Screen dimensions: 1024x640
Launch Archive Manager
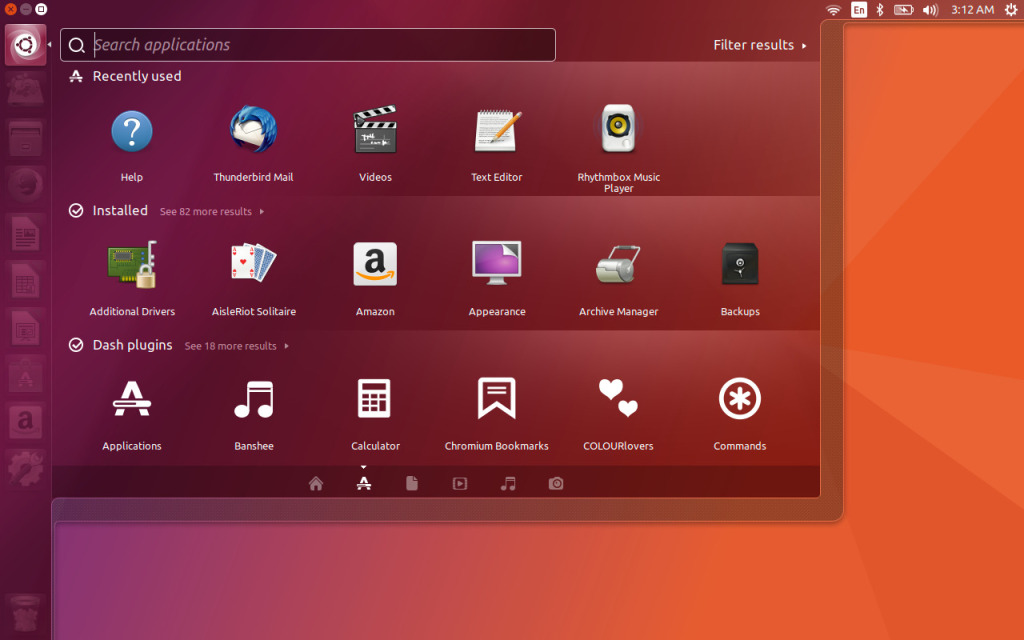618,264
